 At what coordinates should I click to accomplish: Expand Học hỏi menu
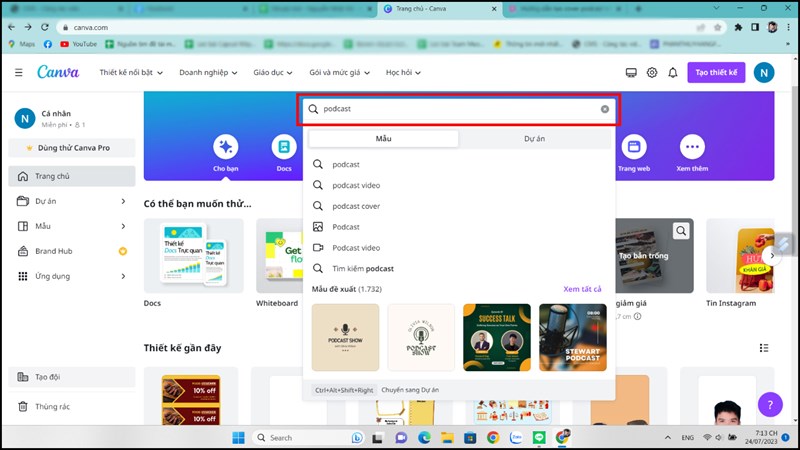pyautogui.click(x=403, y=72)
